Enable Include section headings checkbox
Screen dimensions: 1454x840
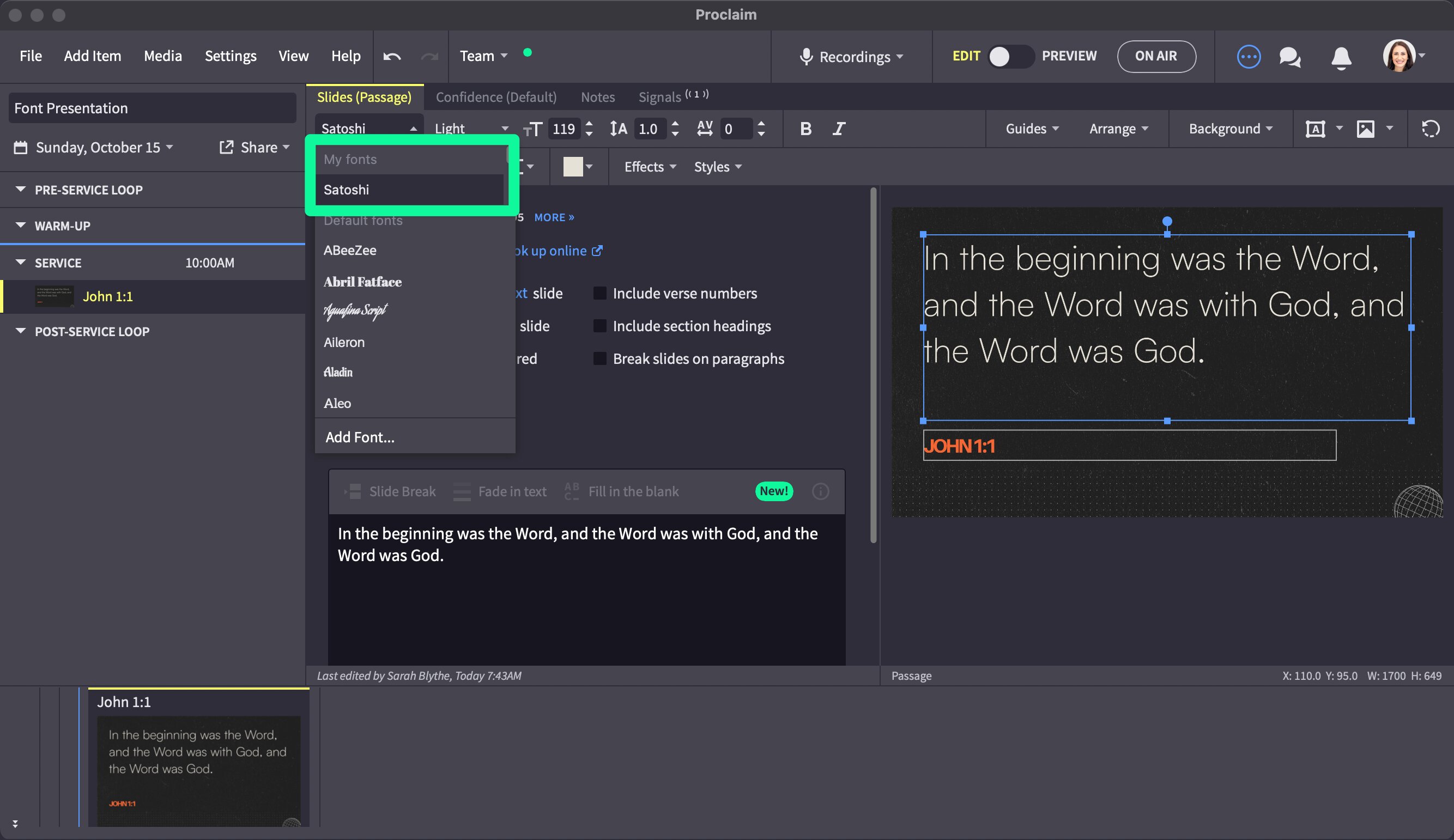pyautogui.click(x=599, y=326)
